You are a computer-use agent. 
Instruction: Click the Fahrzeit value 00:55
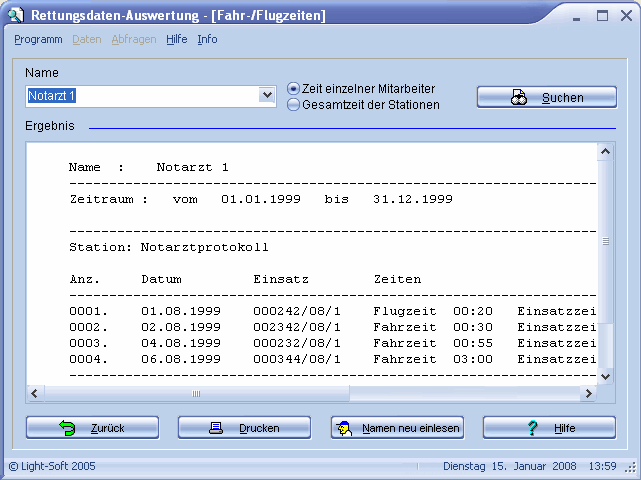pos(473,343)
